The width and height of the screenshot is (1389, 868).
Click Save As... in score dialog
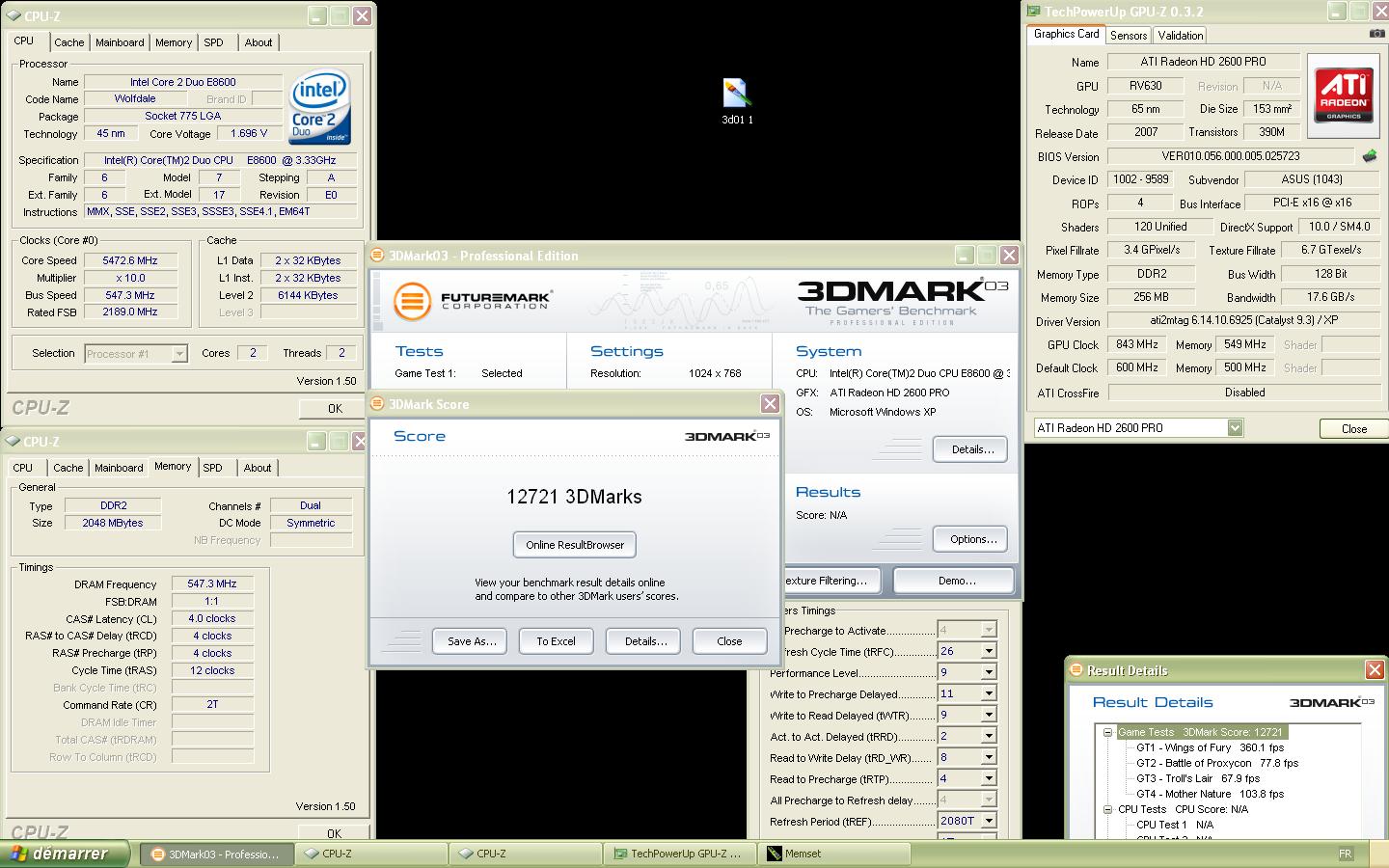click(471, 641)
